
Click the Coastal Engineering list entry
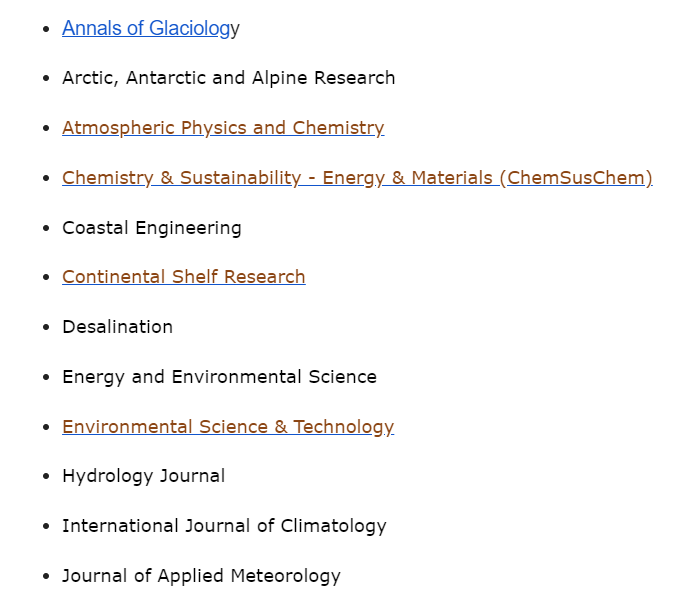151,228
